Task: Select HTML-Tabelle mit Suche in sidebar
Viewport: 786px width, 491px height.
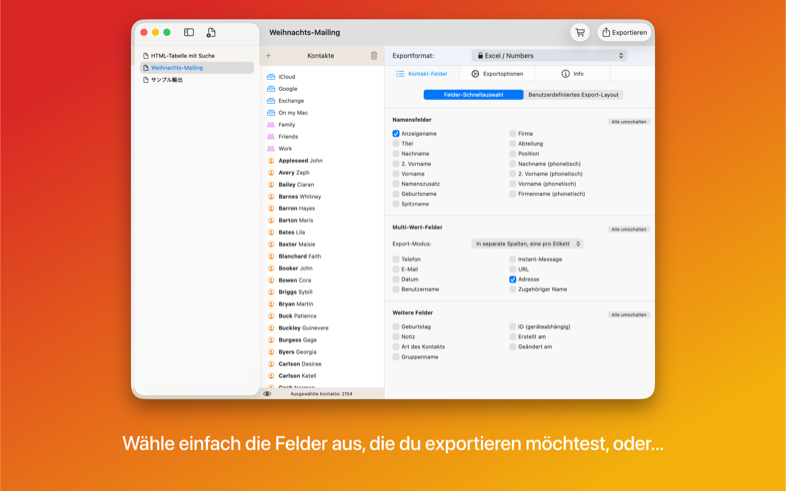Action: (182, 56)
